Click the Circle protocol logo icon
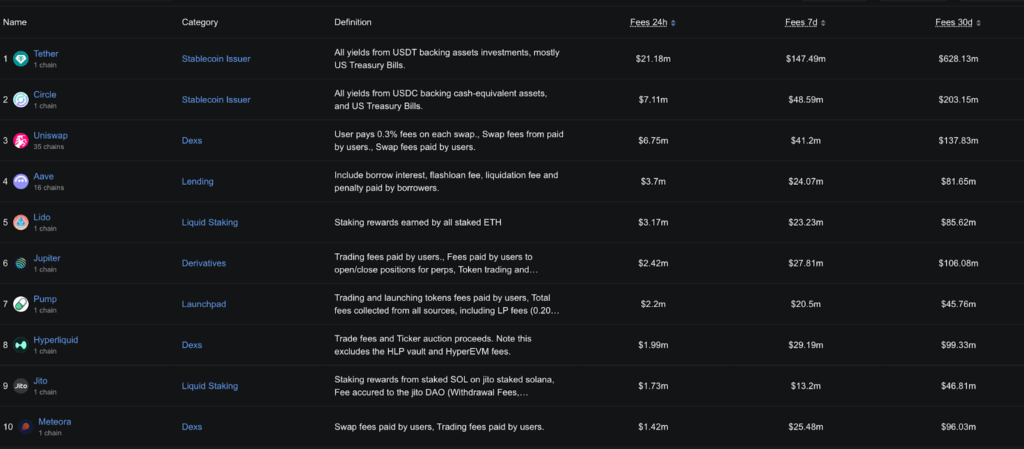Image resolution: width=1024 pixels, height=449 pixels. (21, 99)
